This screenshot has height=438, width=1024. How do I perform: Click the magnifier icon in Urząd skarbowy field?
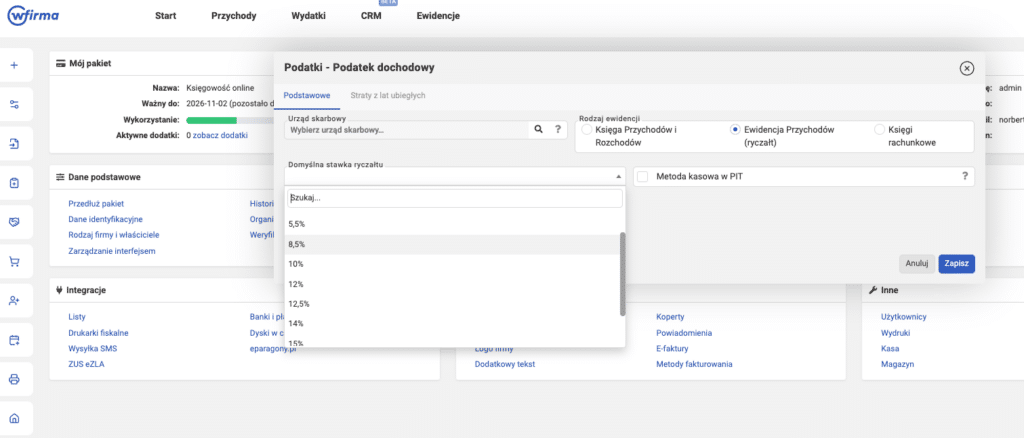(x=539, y=129)
